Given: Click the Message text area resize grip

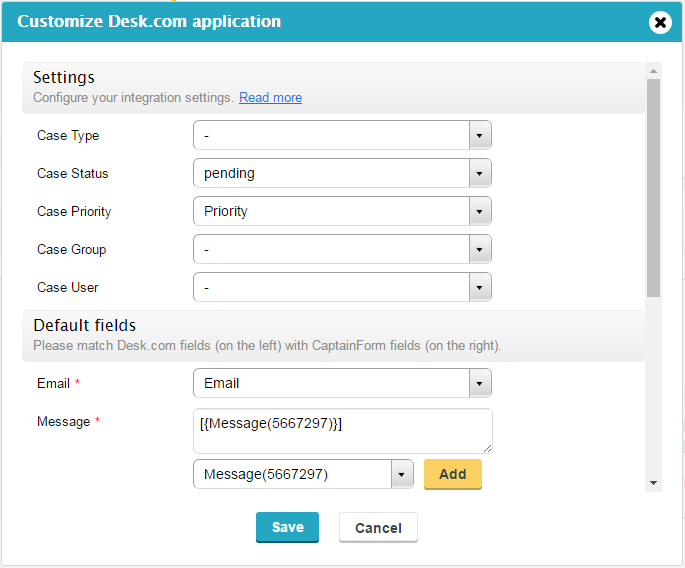Looking at the screenshot, I should click(488, 449).
